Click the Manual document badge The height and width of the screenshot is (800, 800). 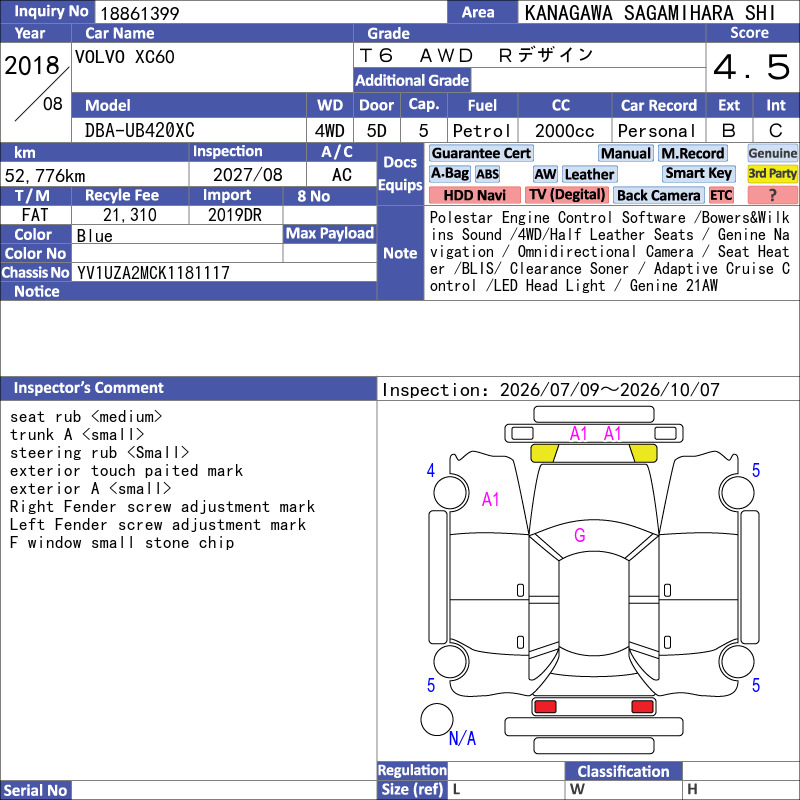(x=626, y=154)
